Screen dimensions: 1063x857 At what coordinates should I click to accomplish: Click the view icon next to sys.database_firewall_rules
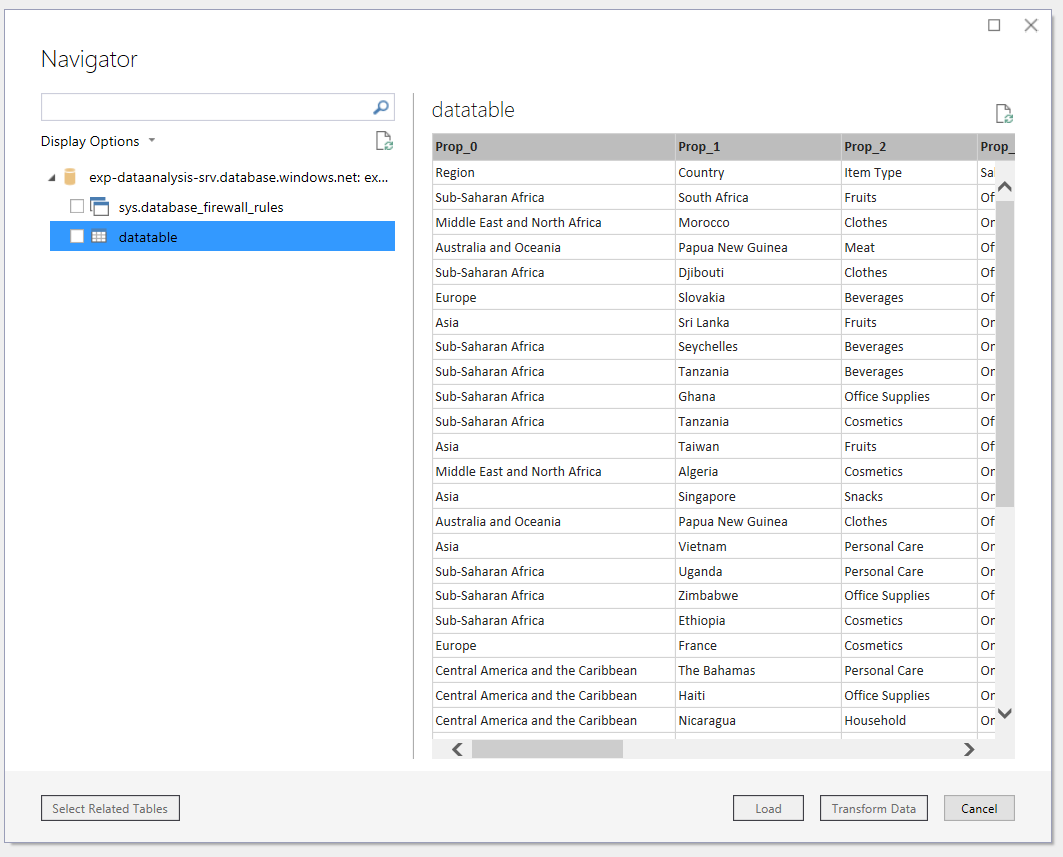coord(98,206)
